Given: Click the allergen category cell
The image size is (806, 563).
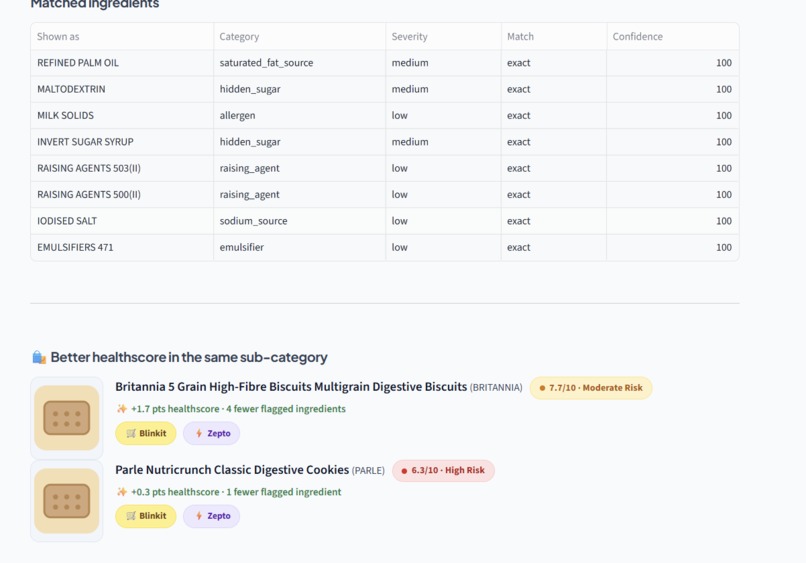Looking at the screenshot, I should (300, 115).
